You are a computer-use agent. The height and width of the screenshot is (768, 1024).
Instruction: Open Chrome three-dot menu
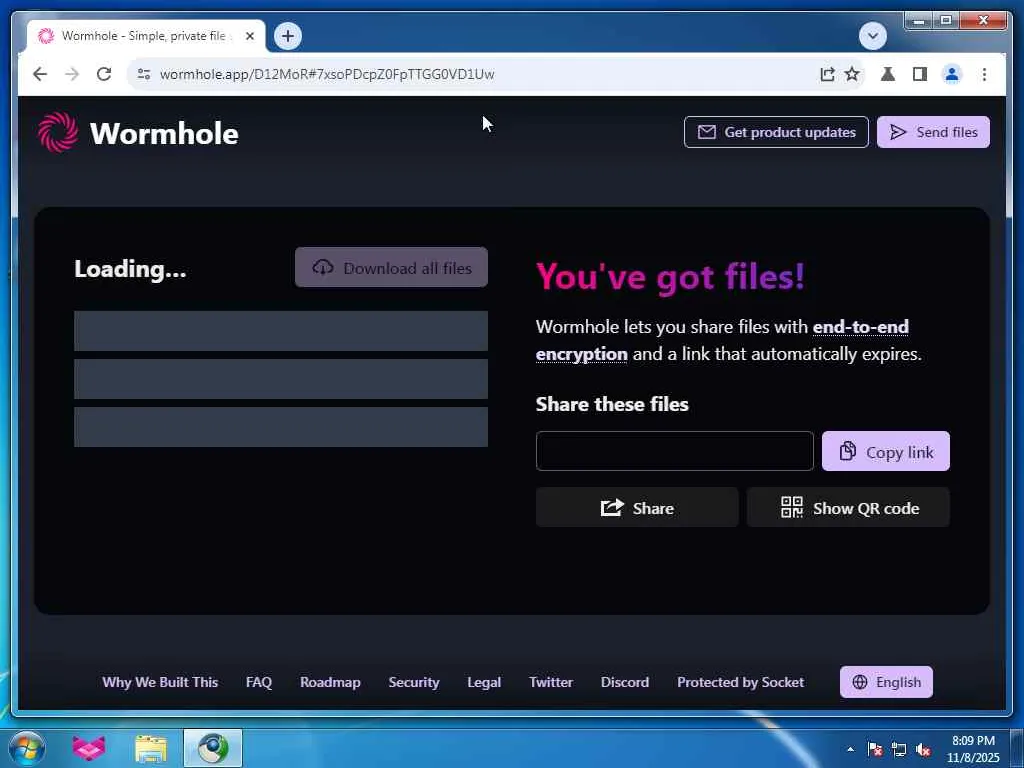click(x=984, y=74)
